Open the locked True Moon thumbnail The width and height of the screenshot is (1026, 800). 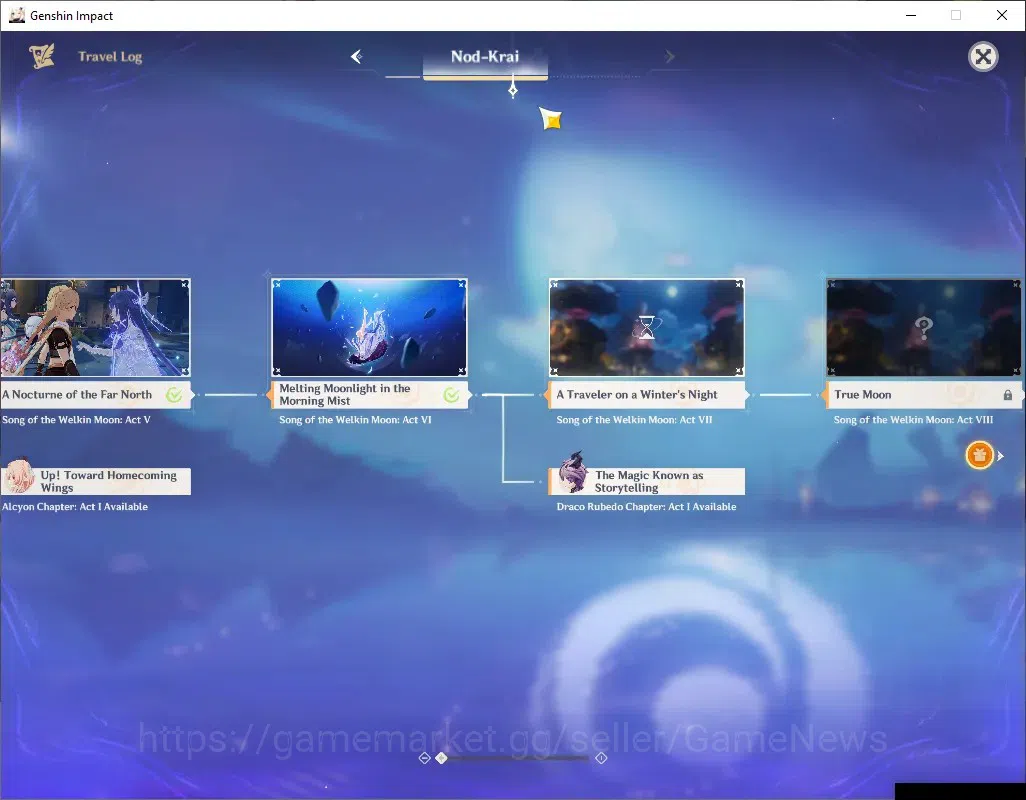[924, 327]
